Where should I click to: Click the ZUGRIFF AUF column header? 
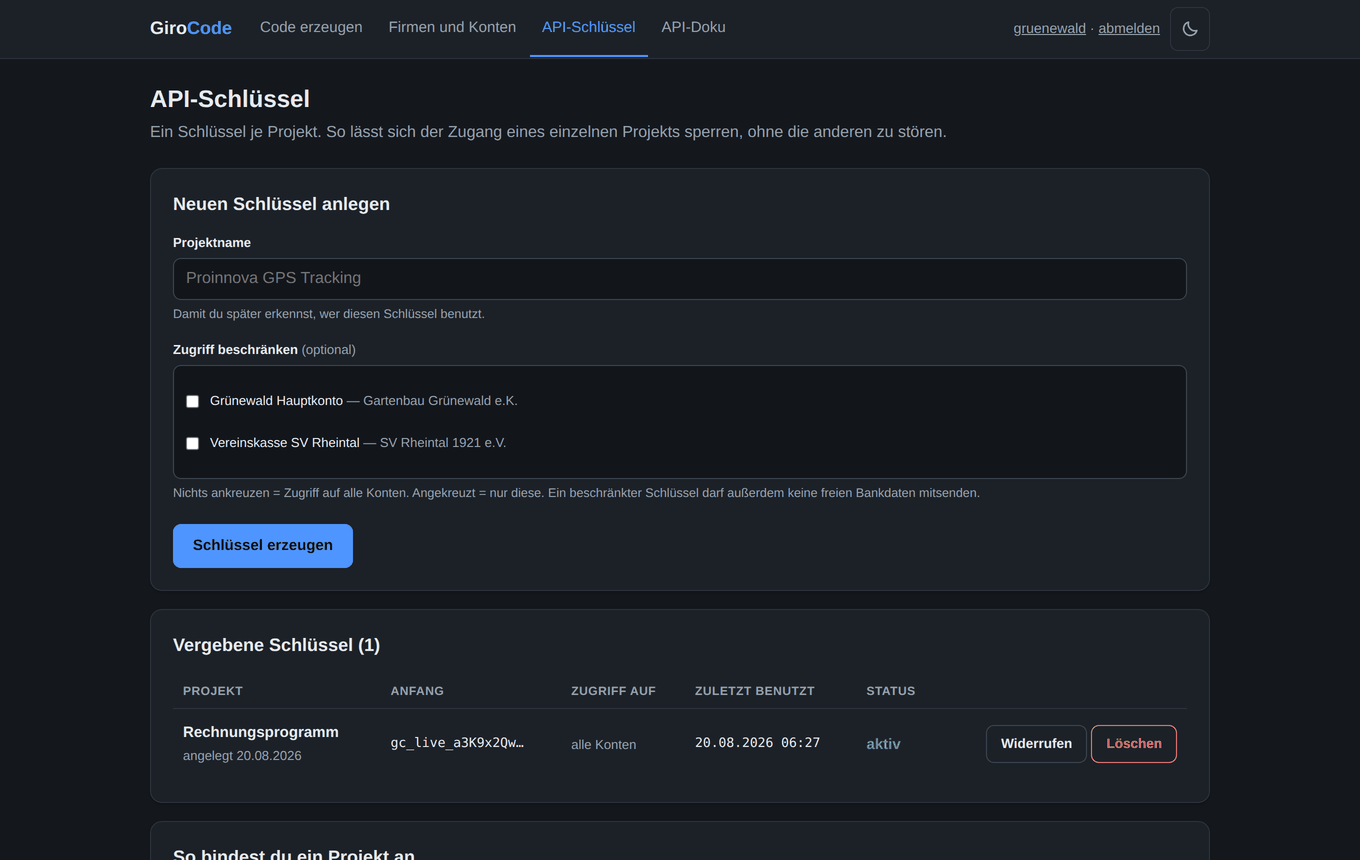click(x=613, y=691)
